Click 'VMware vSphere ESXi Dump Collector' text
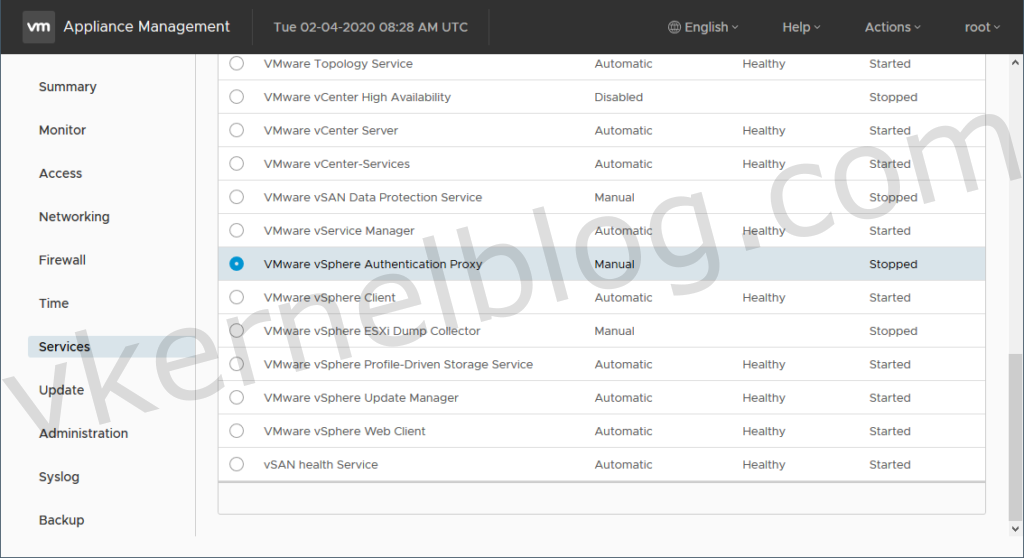The width and height of the screenshot is (1024, 558). point(372,331)
